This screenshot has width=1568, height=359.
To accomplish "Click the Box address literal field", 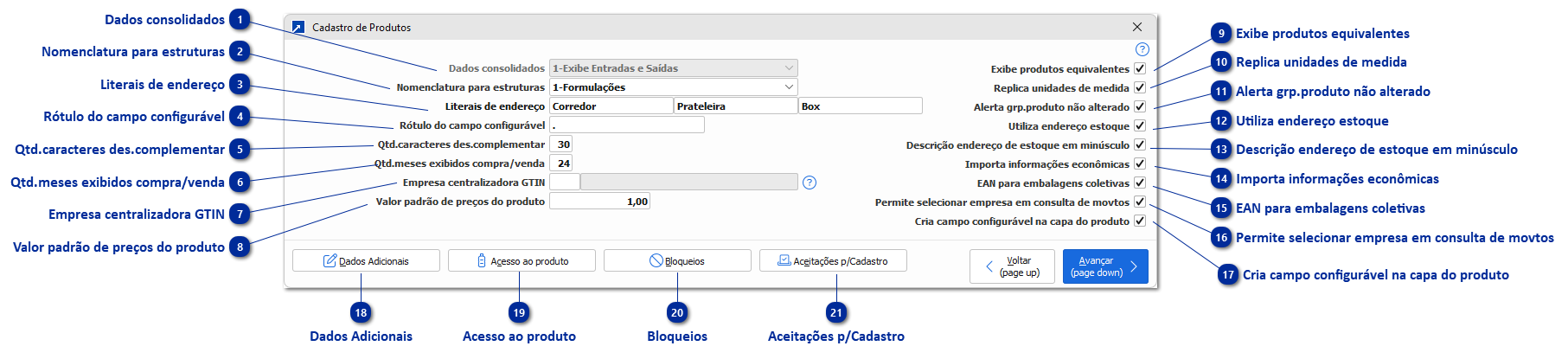I will point(861,106).
